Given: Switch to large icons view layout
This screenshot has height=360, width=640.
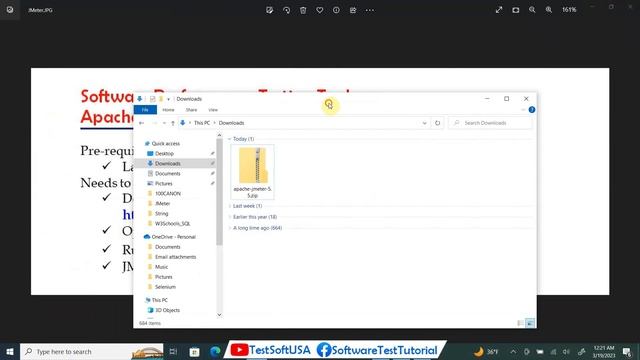Looking at the screenshot, I should point(530,323).
